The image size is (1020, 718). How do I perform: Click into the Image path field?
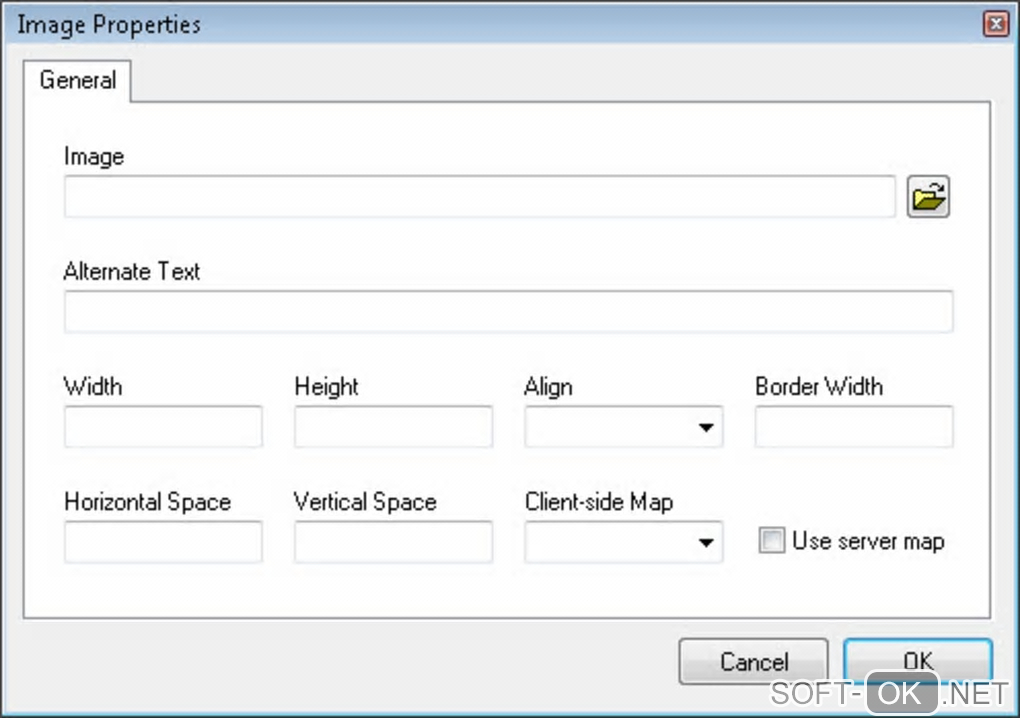[x=479, y=197]
